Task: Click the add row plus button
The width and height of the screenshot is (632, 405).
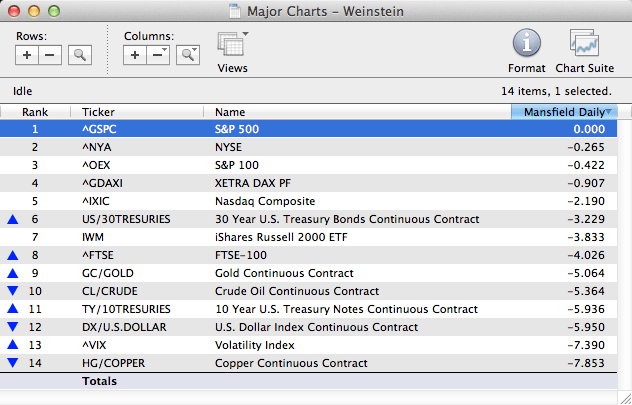Action: (27, 55)
